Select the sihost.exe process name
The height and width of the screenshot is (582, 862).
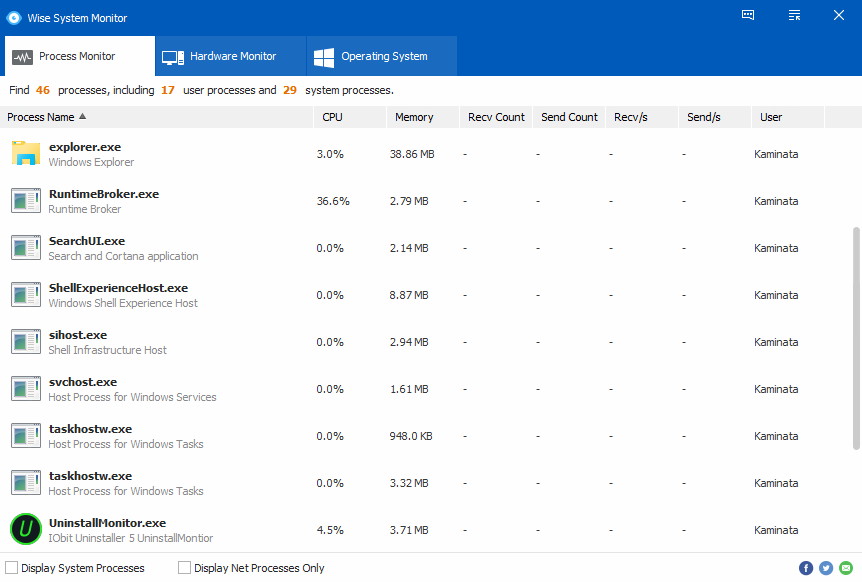78,335
